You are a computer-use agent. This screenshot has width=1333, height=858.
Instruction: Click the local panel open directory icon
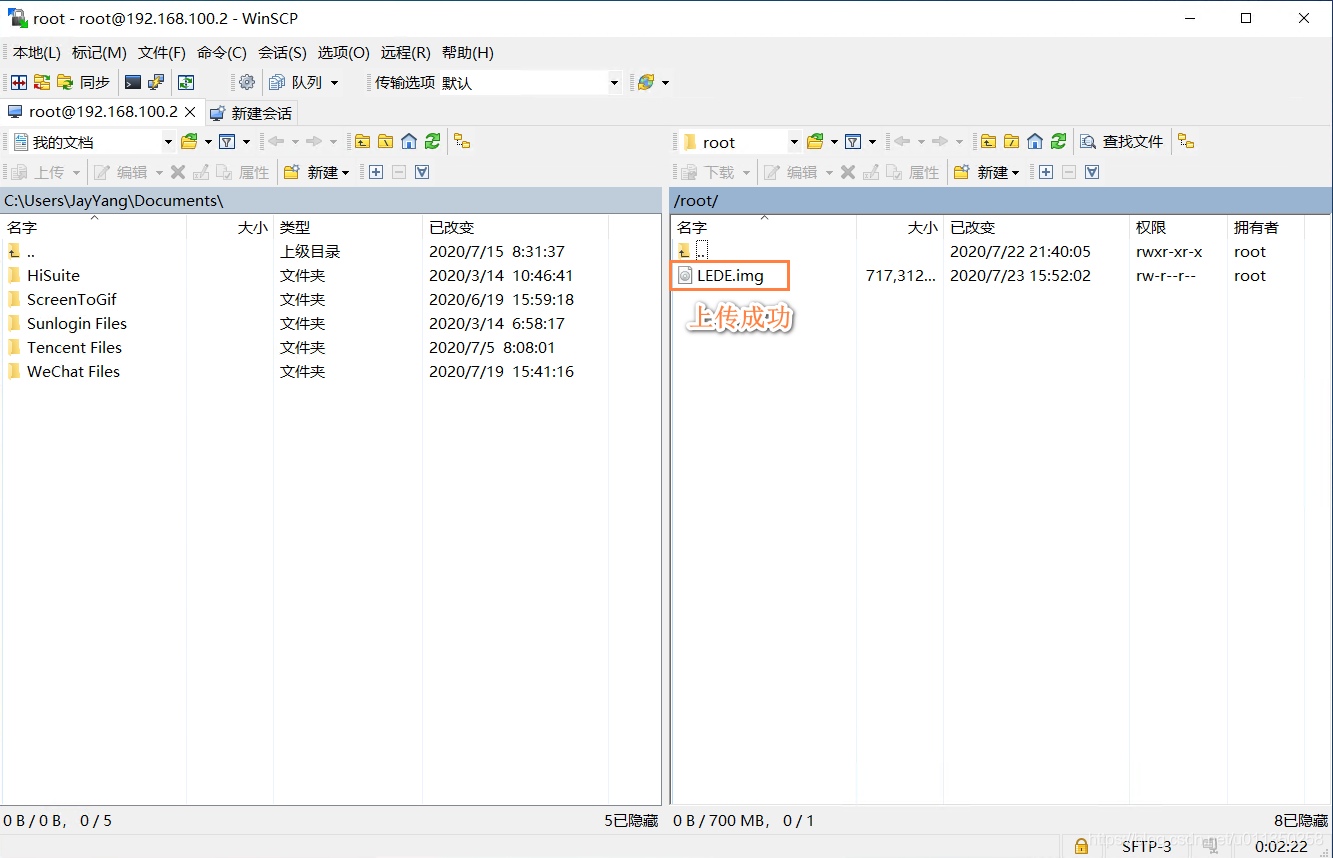pyautogui.click(x=190, y=142)
